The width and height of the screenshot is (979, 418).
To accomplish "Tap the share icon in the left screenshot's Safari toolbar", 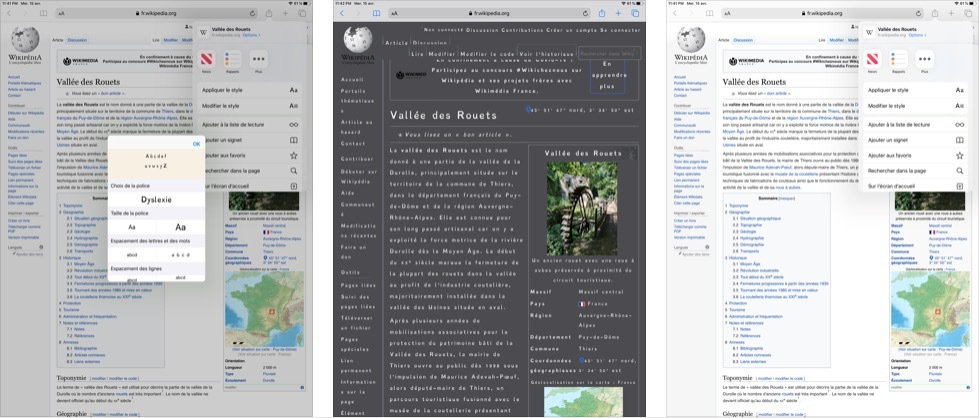I will [x=269, y=13].
